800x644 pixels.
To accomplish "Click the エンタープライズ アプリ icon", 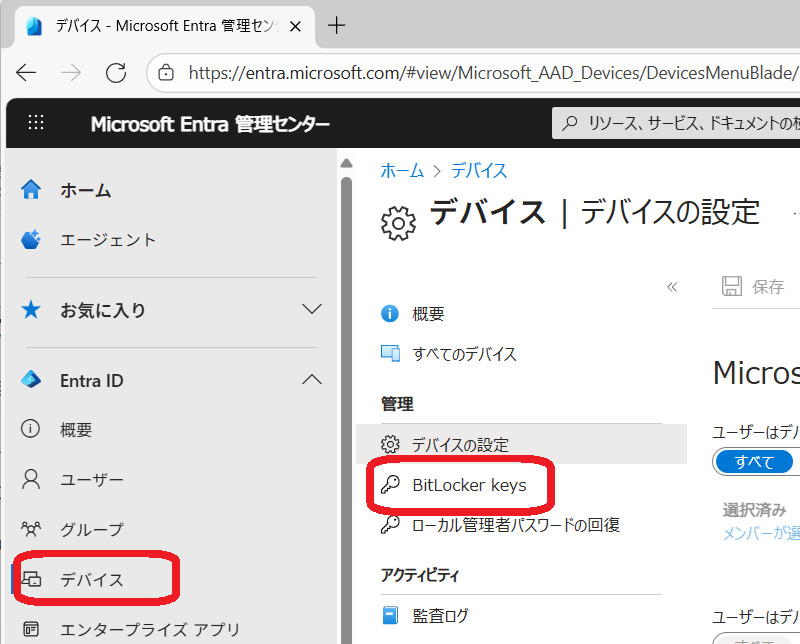I will [x=31, y=629].
